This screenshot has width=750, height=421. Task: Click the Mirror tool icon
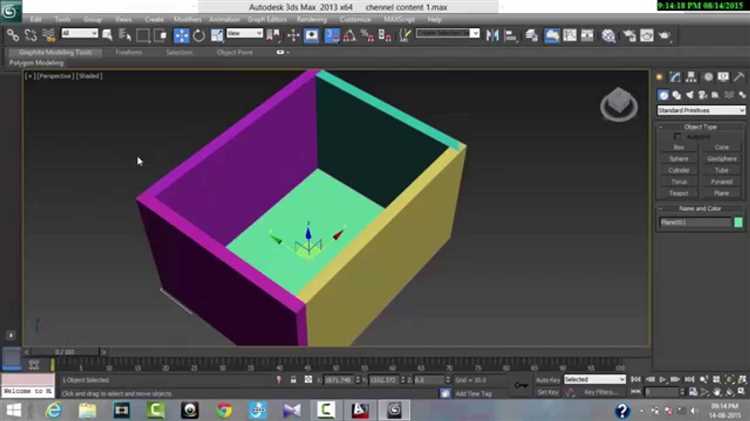pyautogui.click(x=491, y=35)
